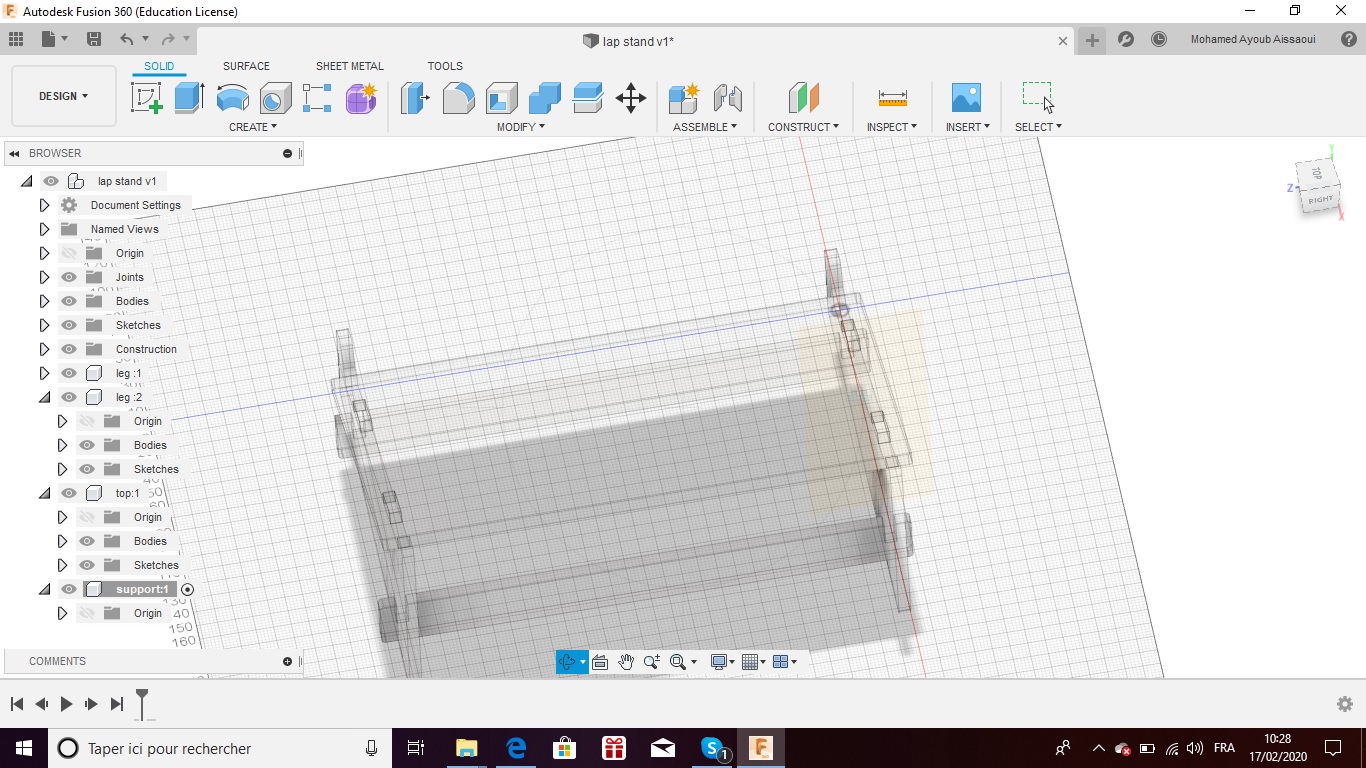1366x768 pixels.
Task: Open the SURFACE tab
Action: tap(246, 66)
